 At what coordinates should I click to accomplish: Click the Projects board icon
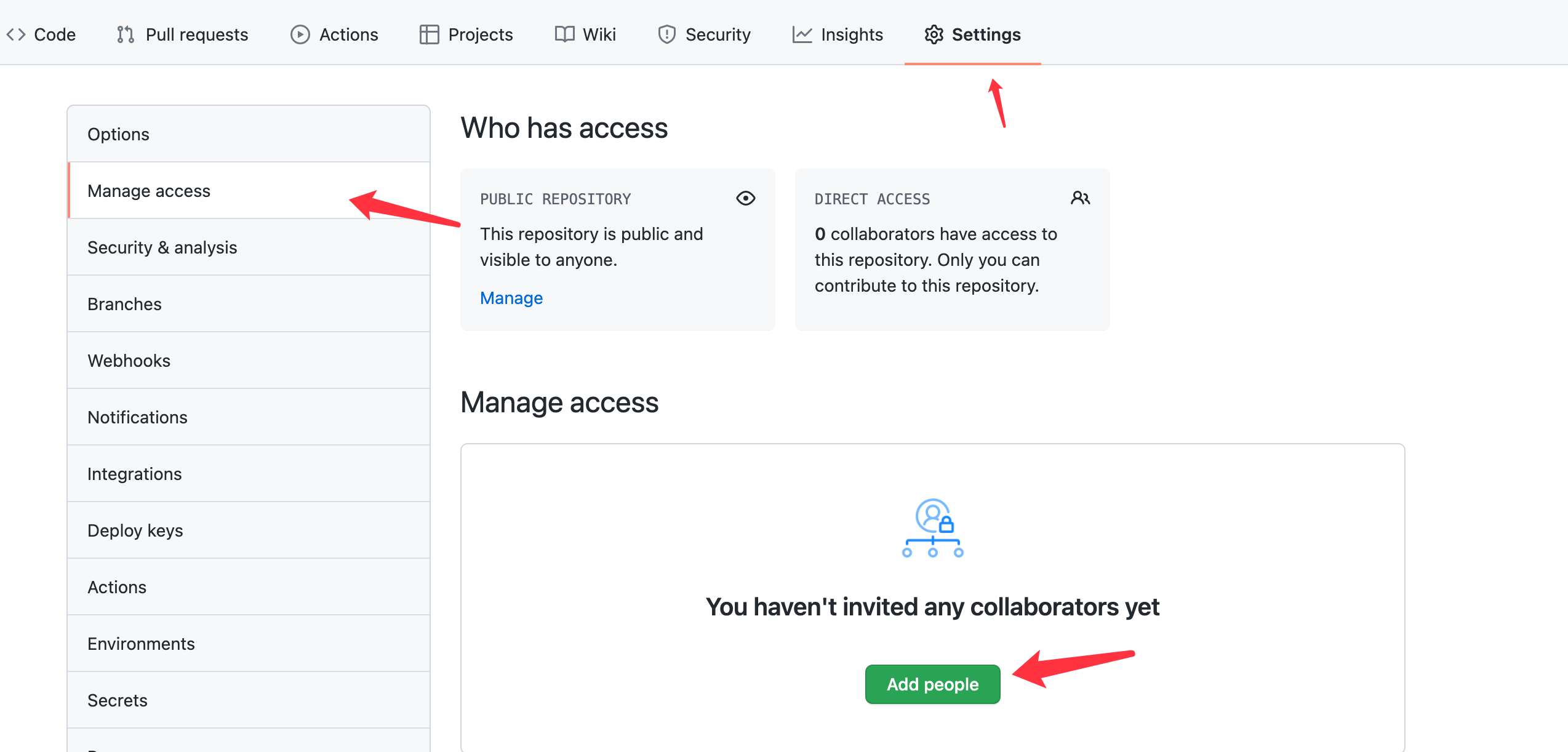point(429,34)
